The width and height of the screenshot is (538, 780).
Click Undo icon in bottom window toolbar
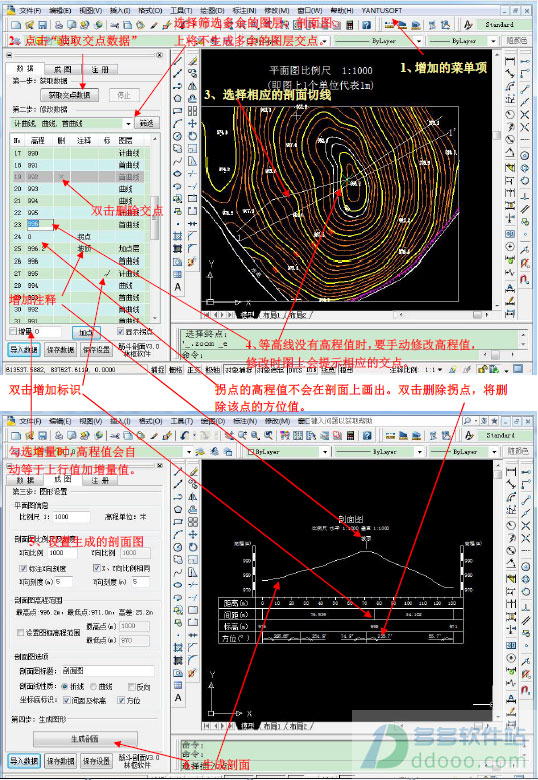pyautogui.click(x=185, y=436)
